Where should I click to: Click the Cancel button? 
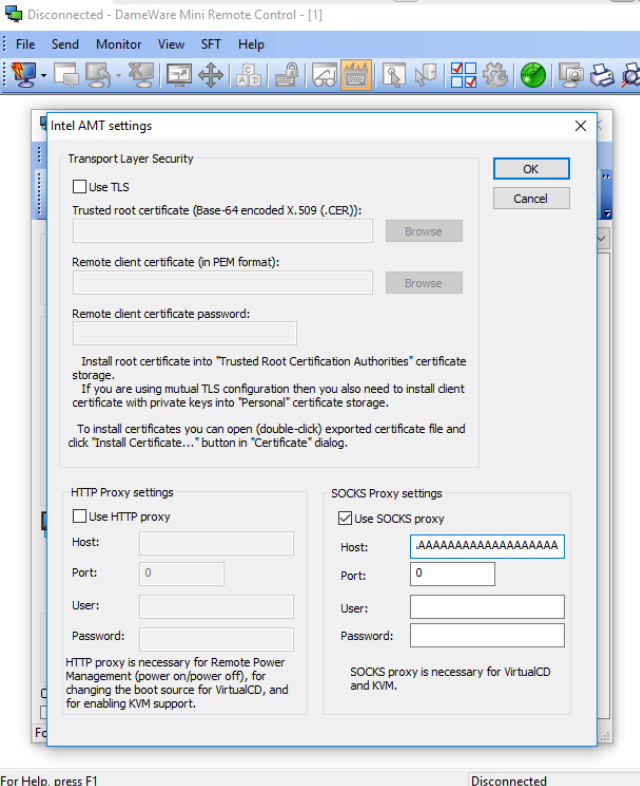(x=531, y=198)
